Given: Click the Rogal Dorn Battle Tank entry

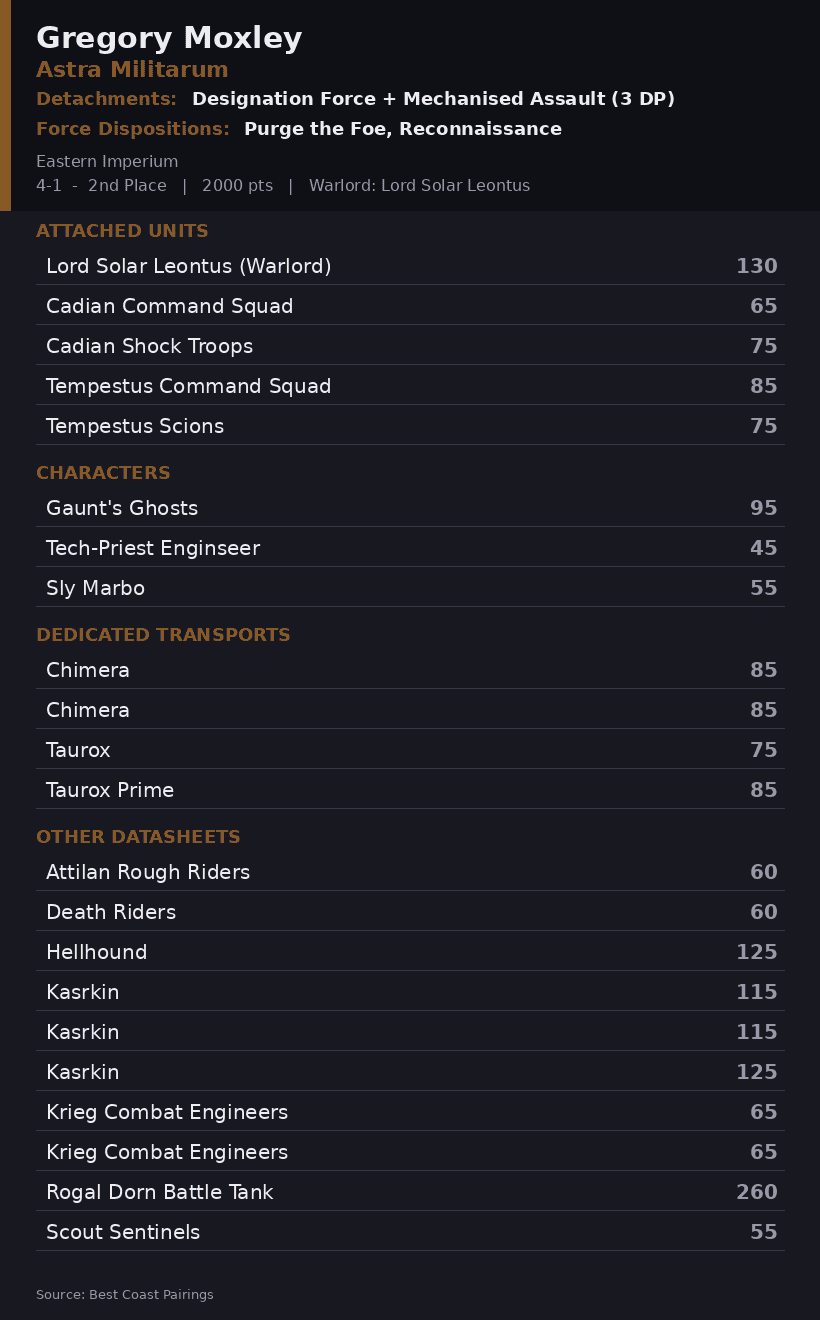Looking at the screenshot, I should coord(410,1191).
